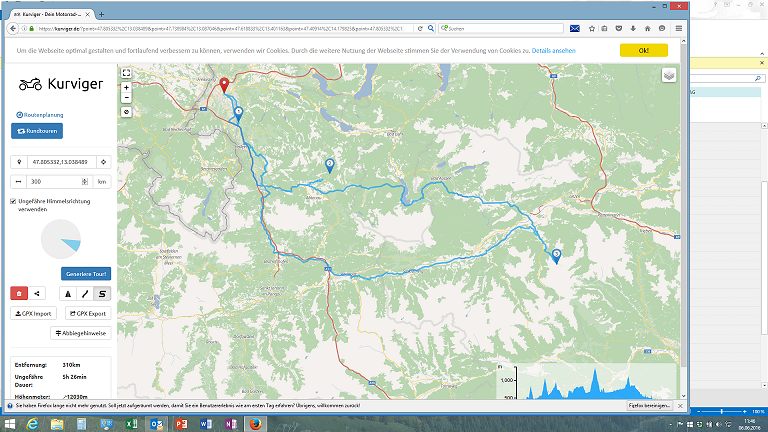The image size is (768, 432).
Task: Open Firefox hamburger menu
Action: [x=679, y=29]
